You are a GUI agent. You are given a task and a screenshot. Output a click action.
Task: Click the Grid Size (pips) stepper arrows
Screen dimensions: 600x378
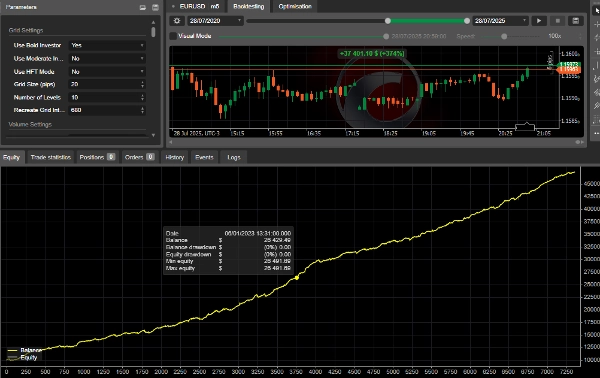[142, 84]
